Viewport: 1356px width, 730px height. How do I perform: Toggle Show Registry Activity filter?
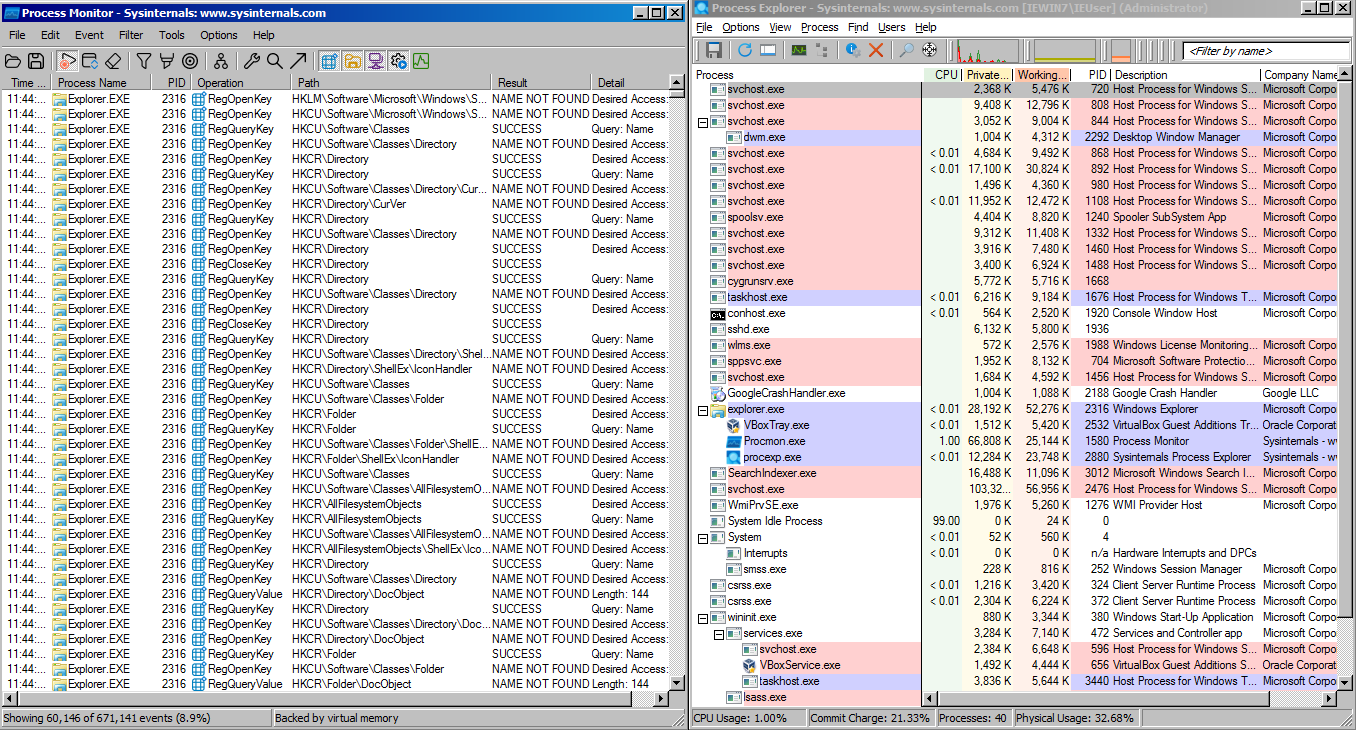(329, 61)
